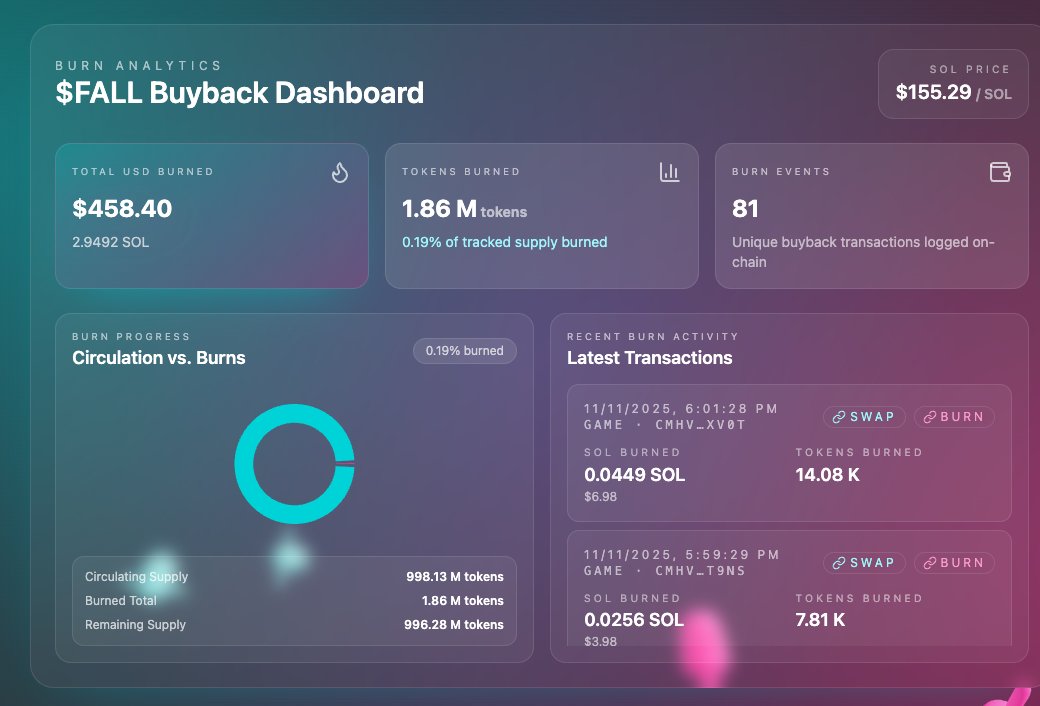Select the chain-link icon in first BURN button

(x=931, y=417)
